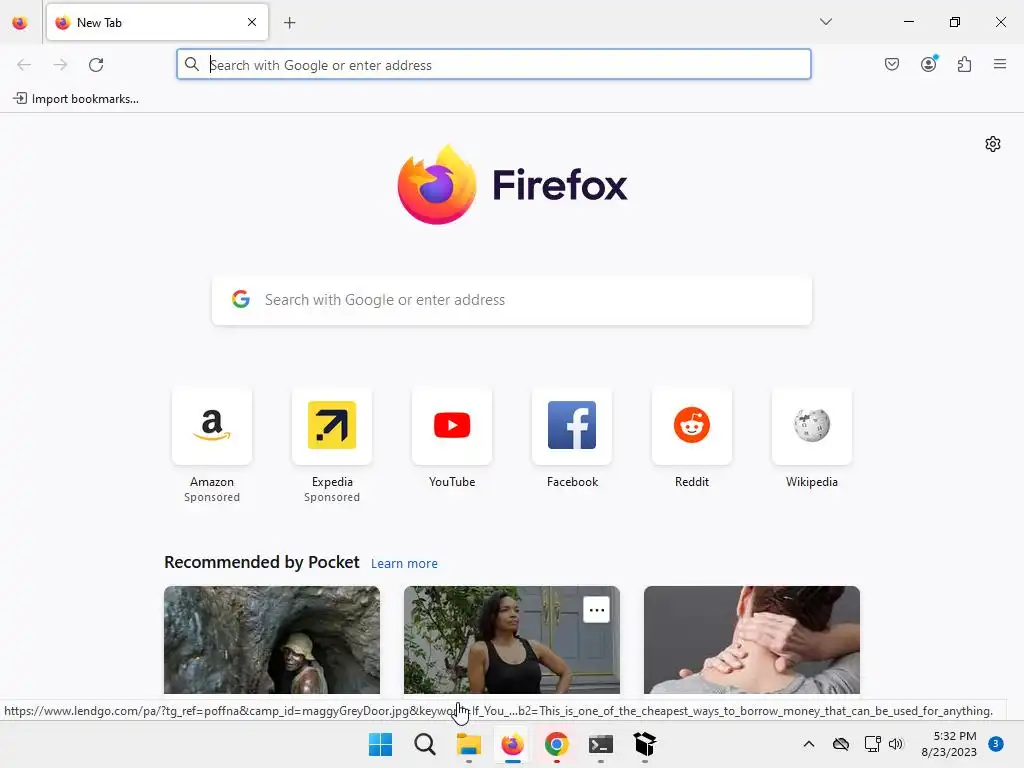Open new tab personalize gear icon
1024x768 pixels.
click(993, 144)
